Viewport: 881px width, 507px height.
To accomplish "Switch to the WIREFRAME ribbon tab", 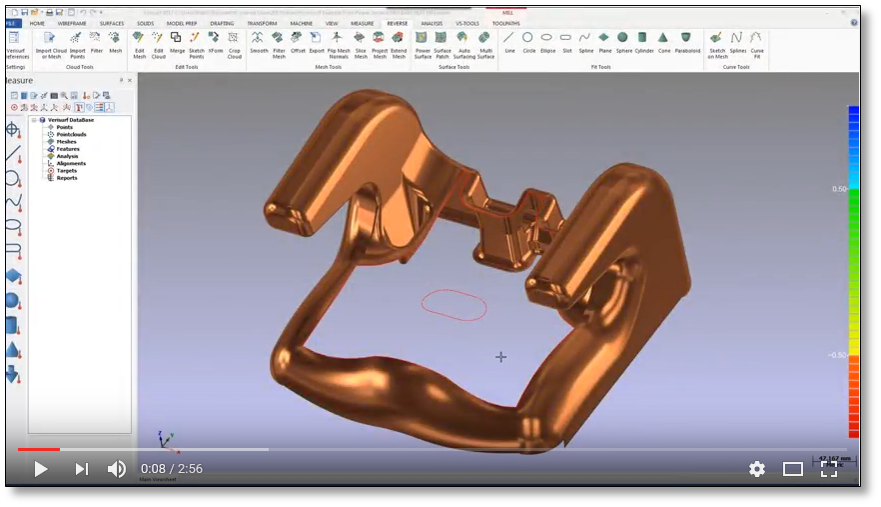I will click(x=72, y=24).
